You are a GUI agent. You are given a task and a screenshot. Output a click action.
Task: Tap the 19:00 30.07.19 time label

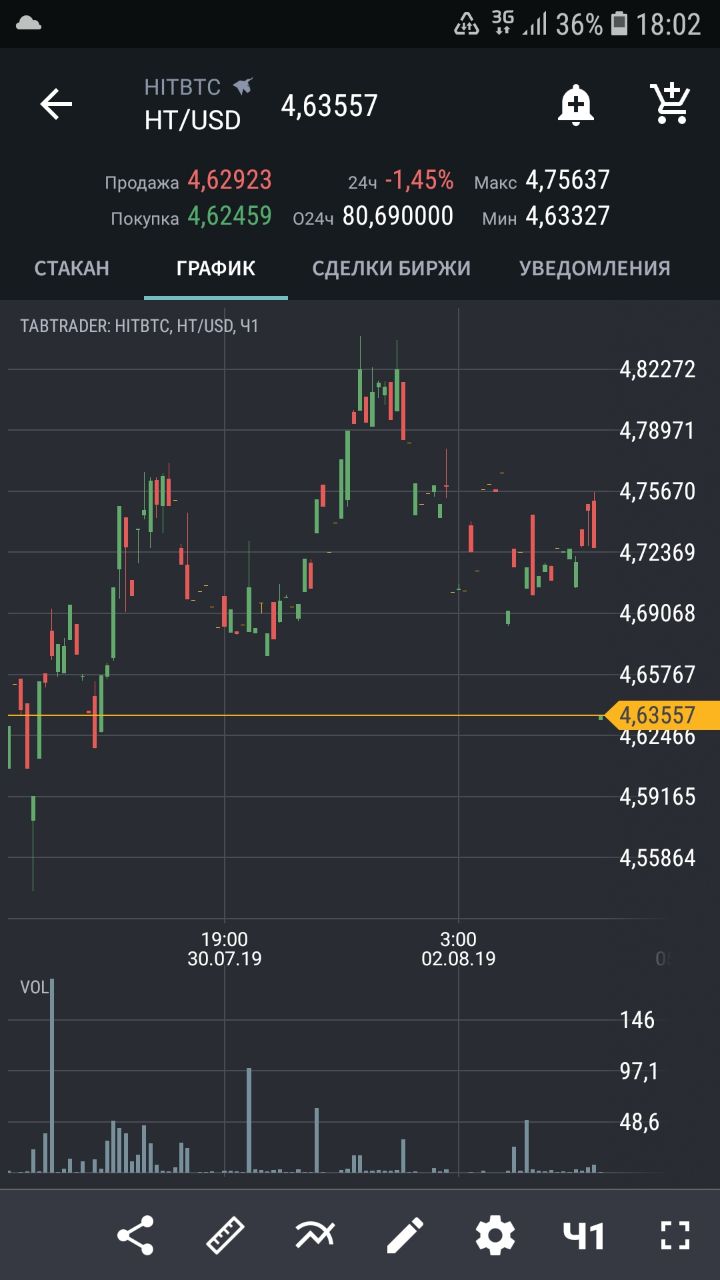click(x=224, y=948)
